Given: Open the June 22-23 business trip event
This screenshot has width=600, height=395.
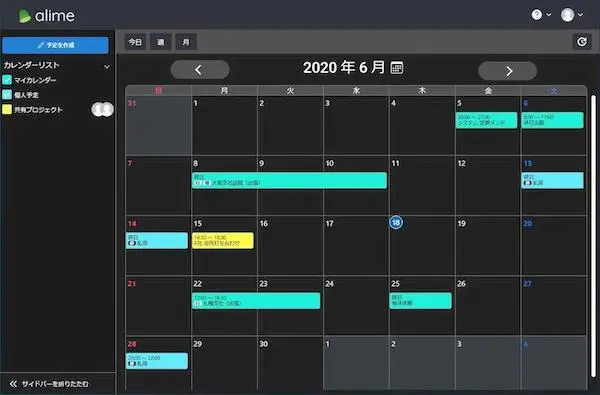Looking at the screenshot, I should click(x=256, y=300).
